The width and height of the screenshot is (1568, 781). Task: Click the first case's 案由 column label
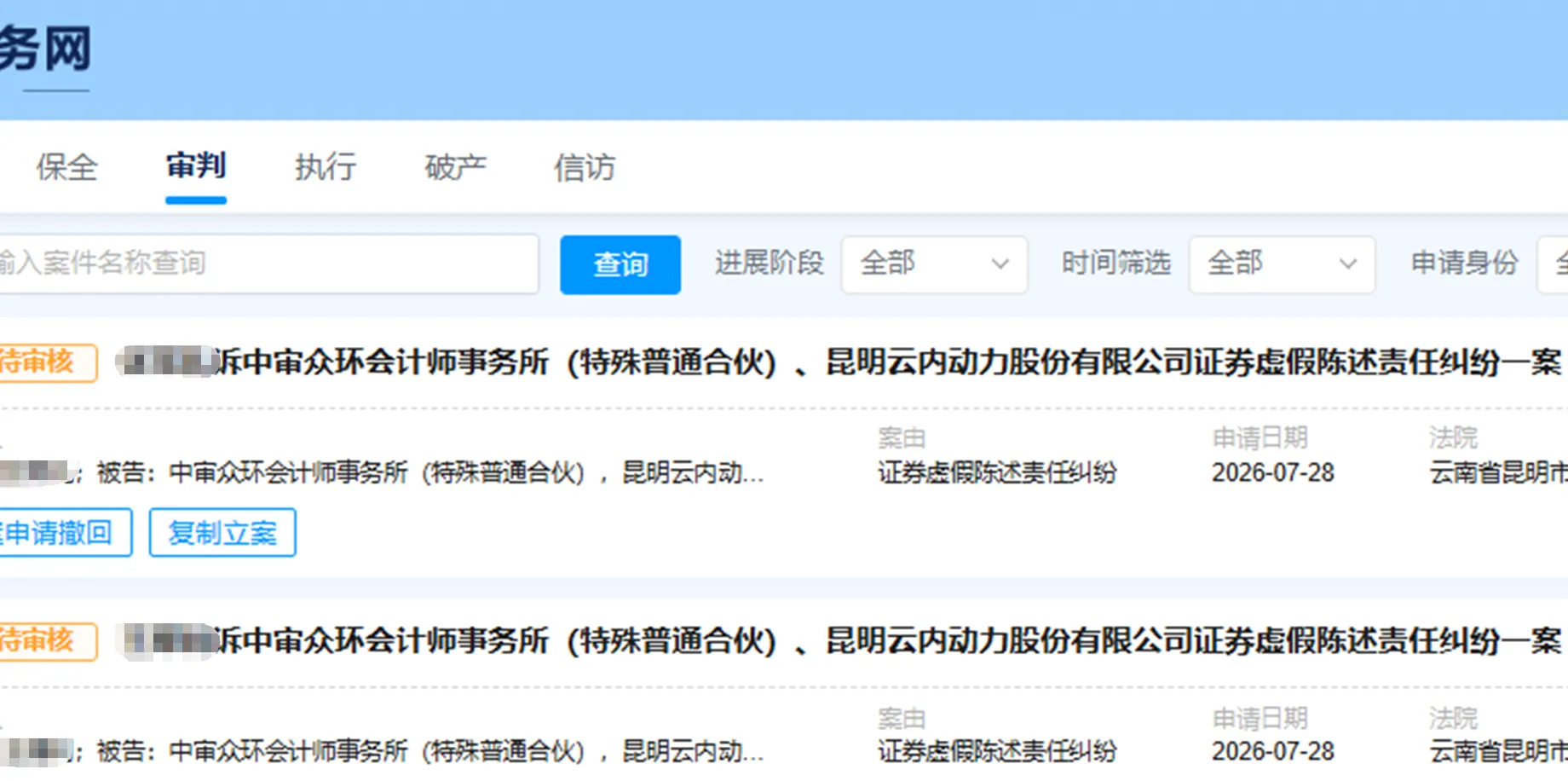[x=902, y=438]
